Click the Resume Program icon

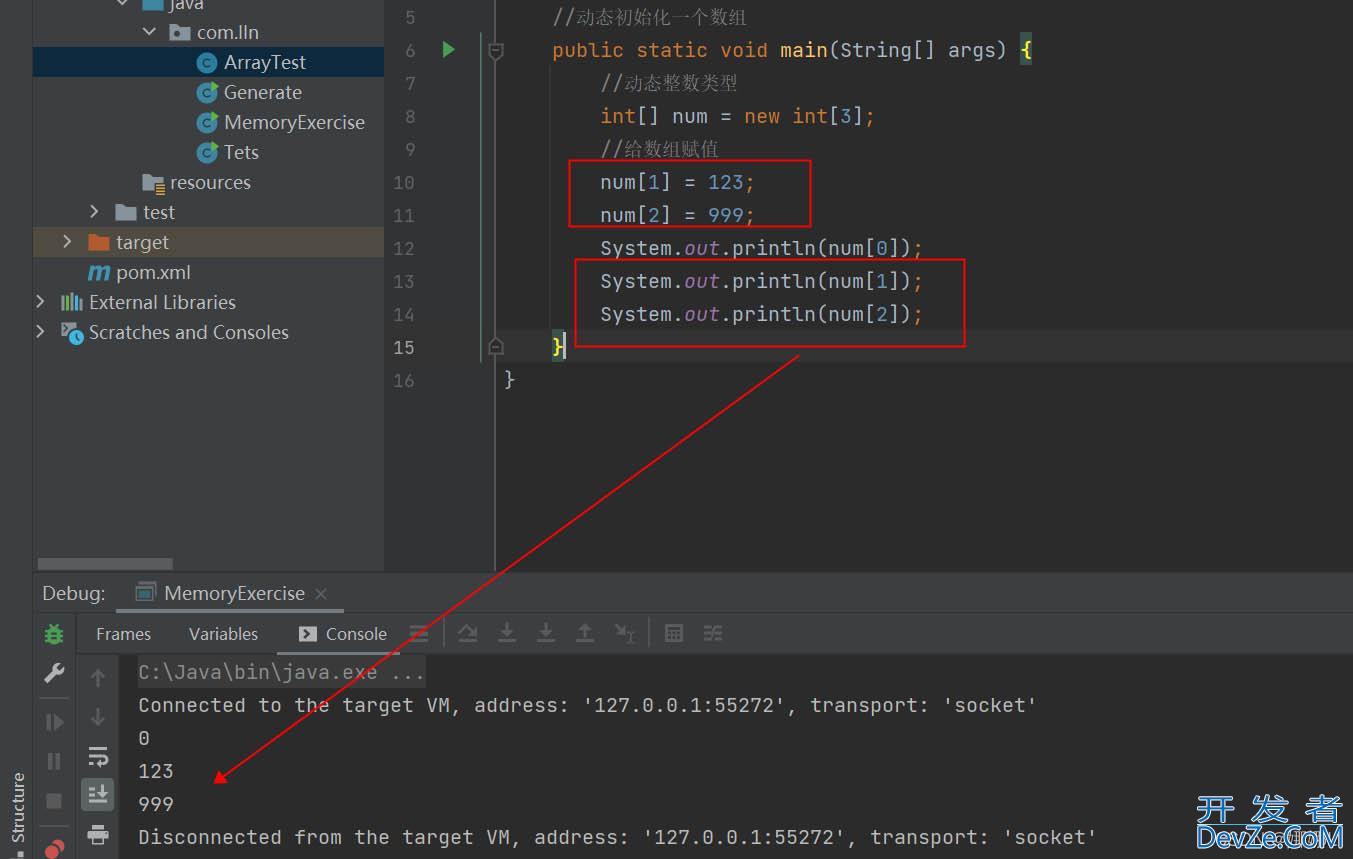click(54, 722)
